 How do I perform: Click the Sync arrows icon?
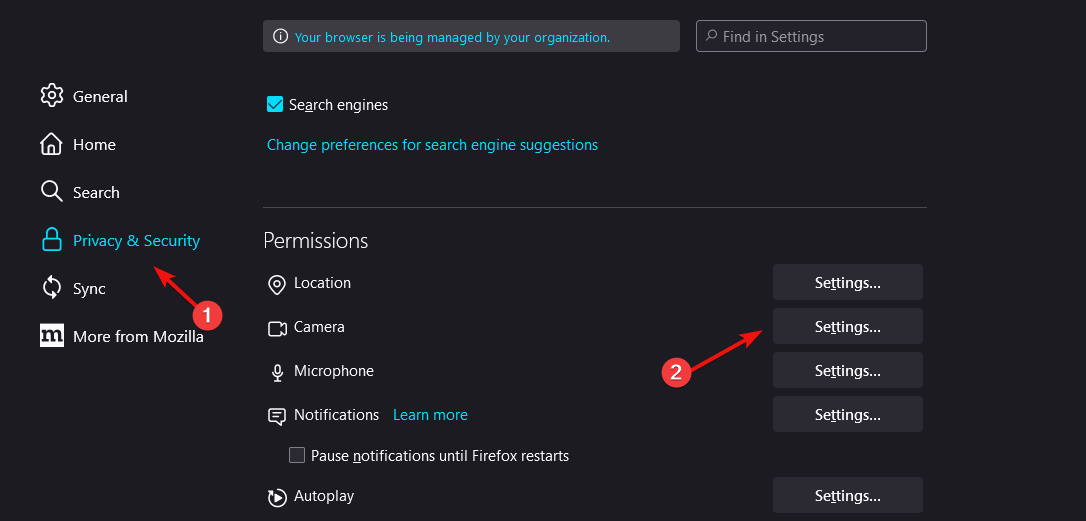[52, 288]
